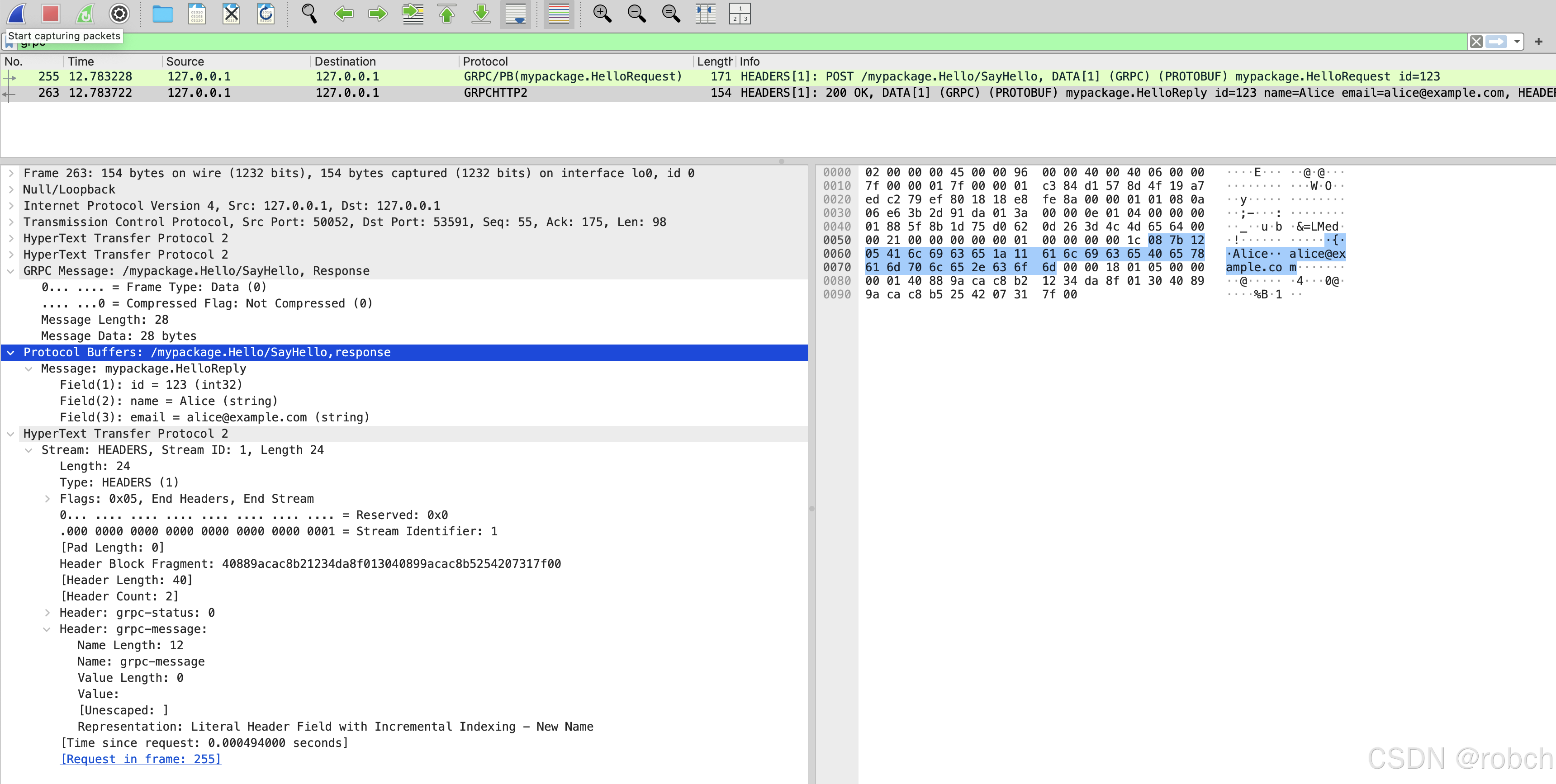This screenshot has height=784, width=1556.
Task: Go to a specified packet
Action: (413, 13)
